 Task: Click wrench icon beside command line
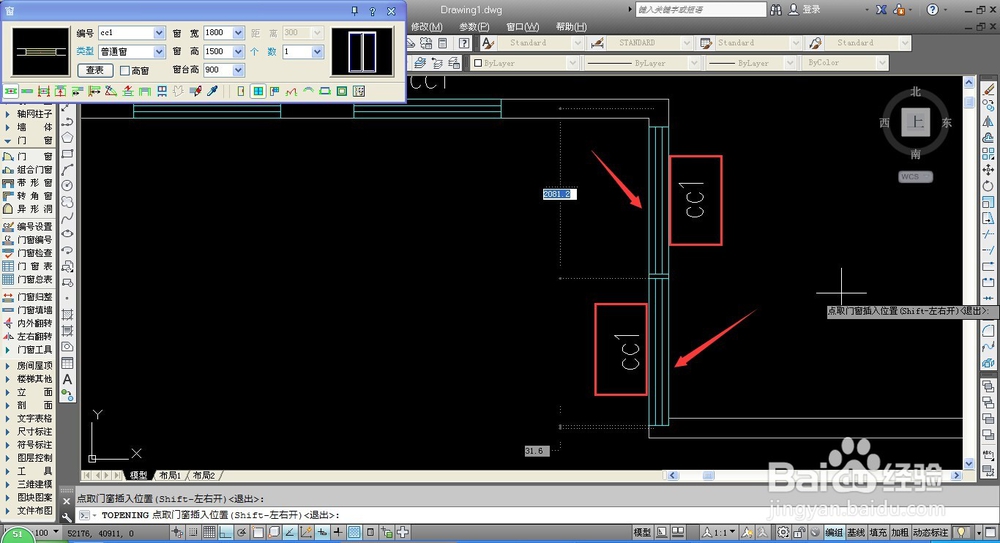(x=66, y=517)
